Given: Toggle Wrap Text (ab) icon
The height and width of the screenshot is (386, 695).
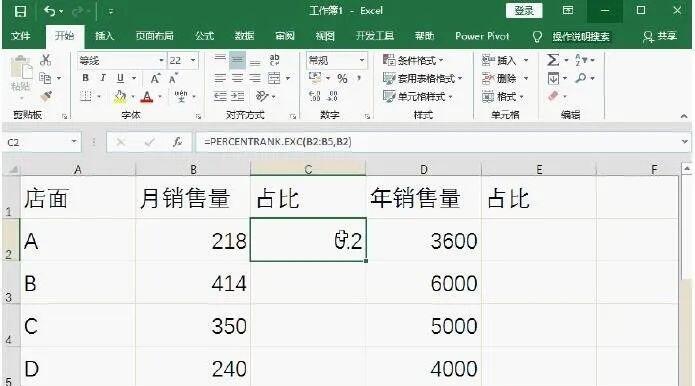Looking at the screenshot, I should [x=274, y=60].
